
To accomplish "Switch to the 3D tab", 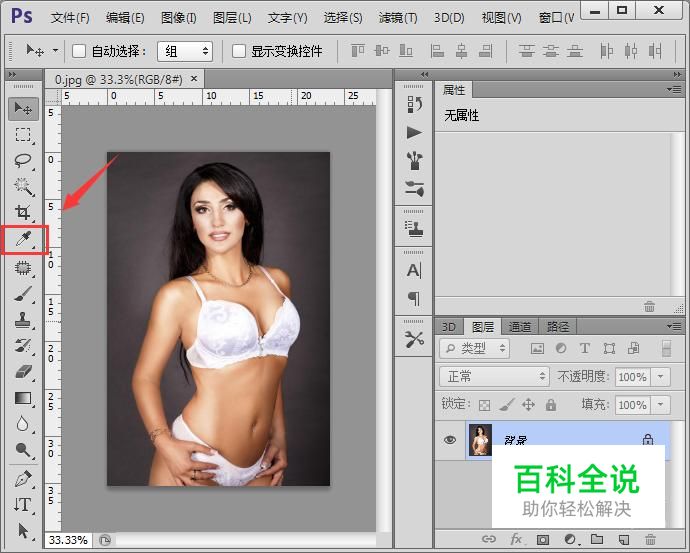I will [x=448, y=327].
